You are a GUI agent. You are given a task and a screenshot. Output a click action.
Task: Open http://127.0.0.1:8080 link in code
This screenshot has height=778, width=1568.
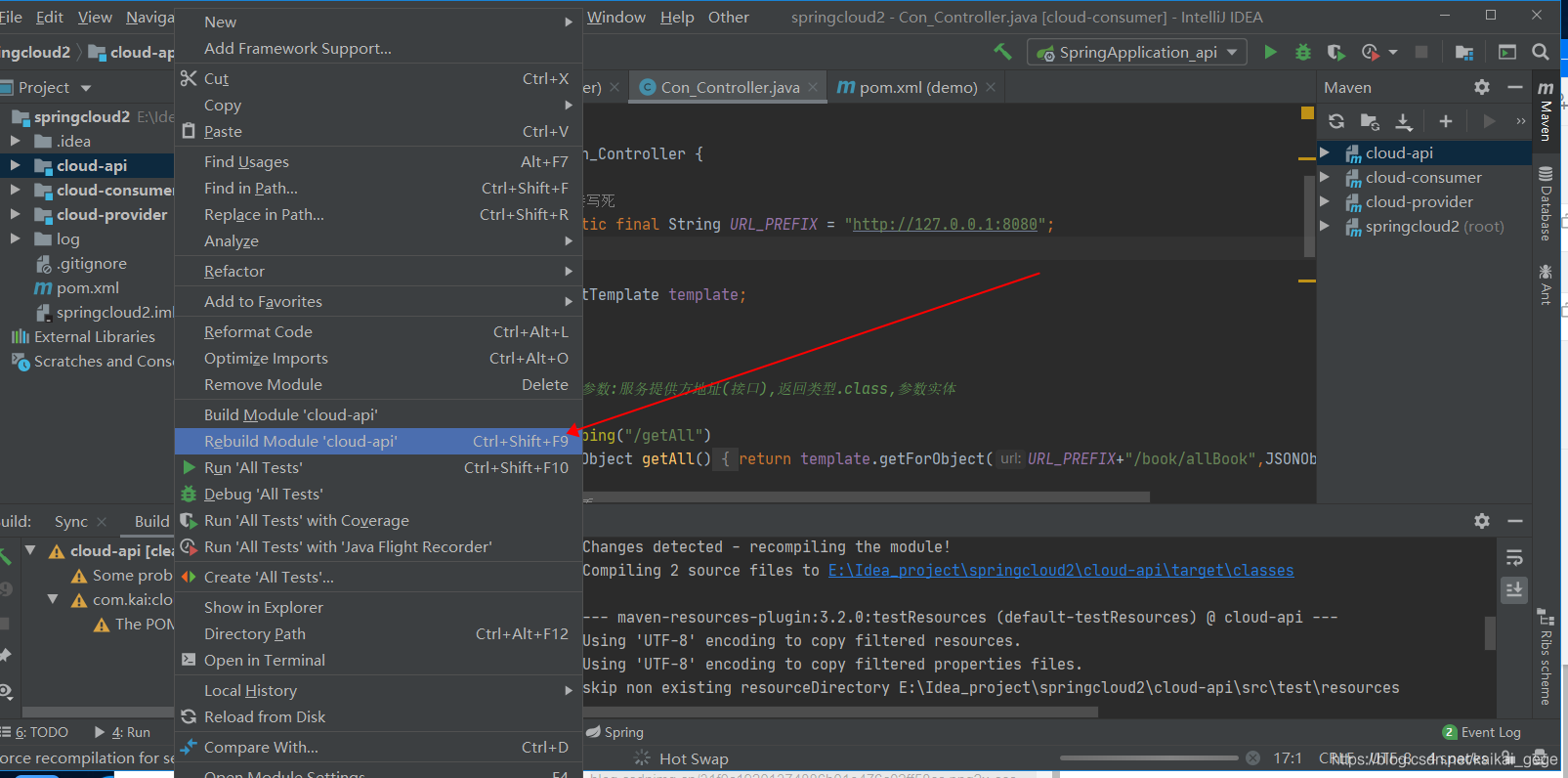945,224
